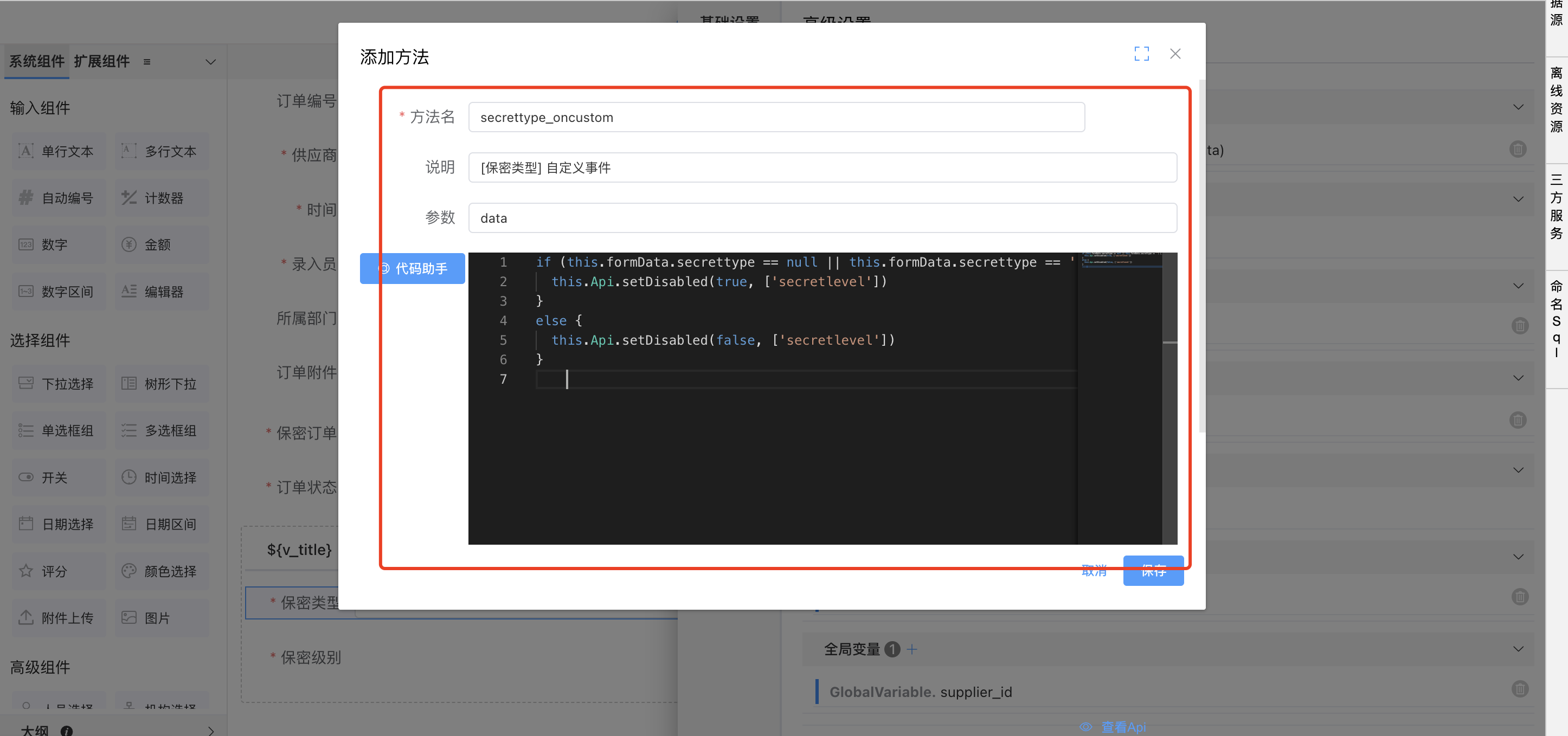
Task: Select the 计数器 counter component
Action: coord(162,198)
